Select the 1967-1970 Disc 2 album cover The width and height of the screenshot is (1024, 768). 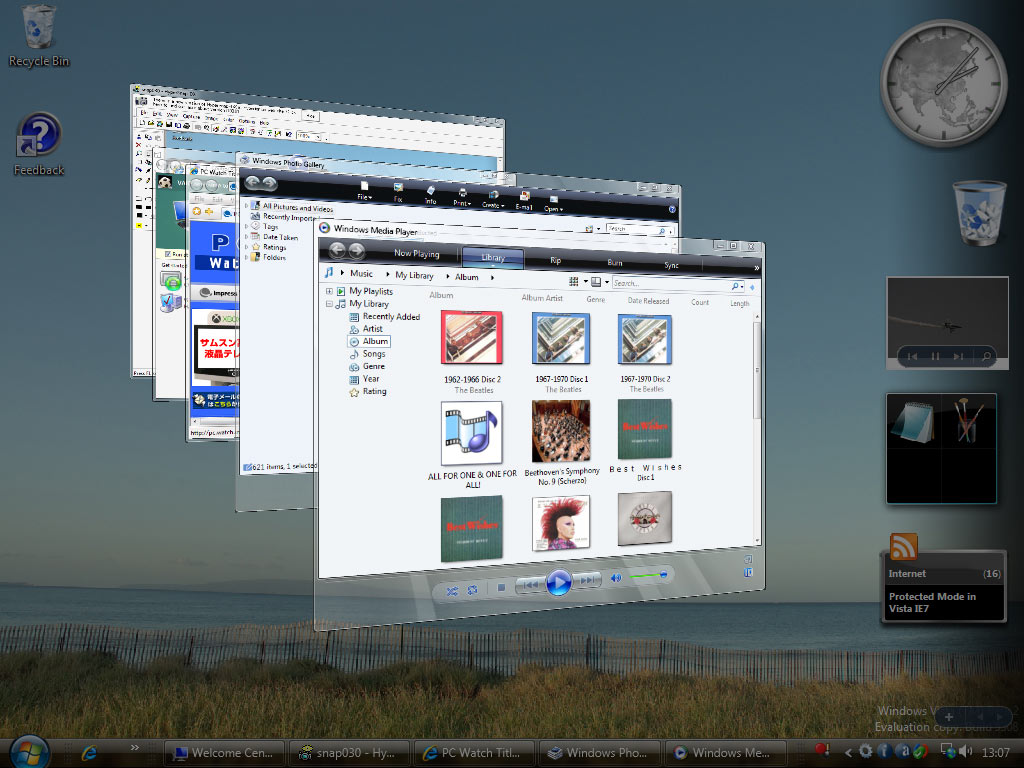tap(645, 340)
